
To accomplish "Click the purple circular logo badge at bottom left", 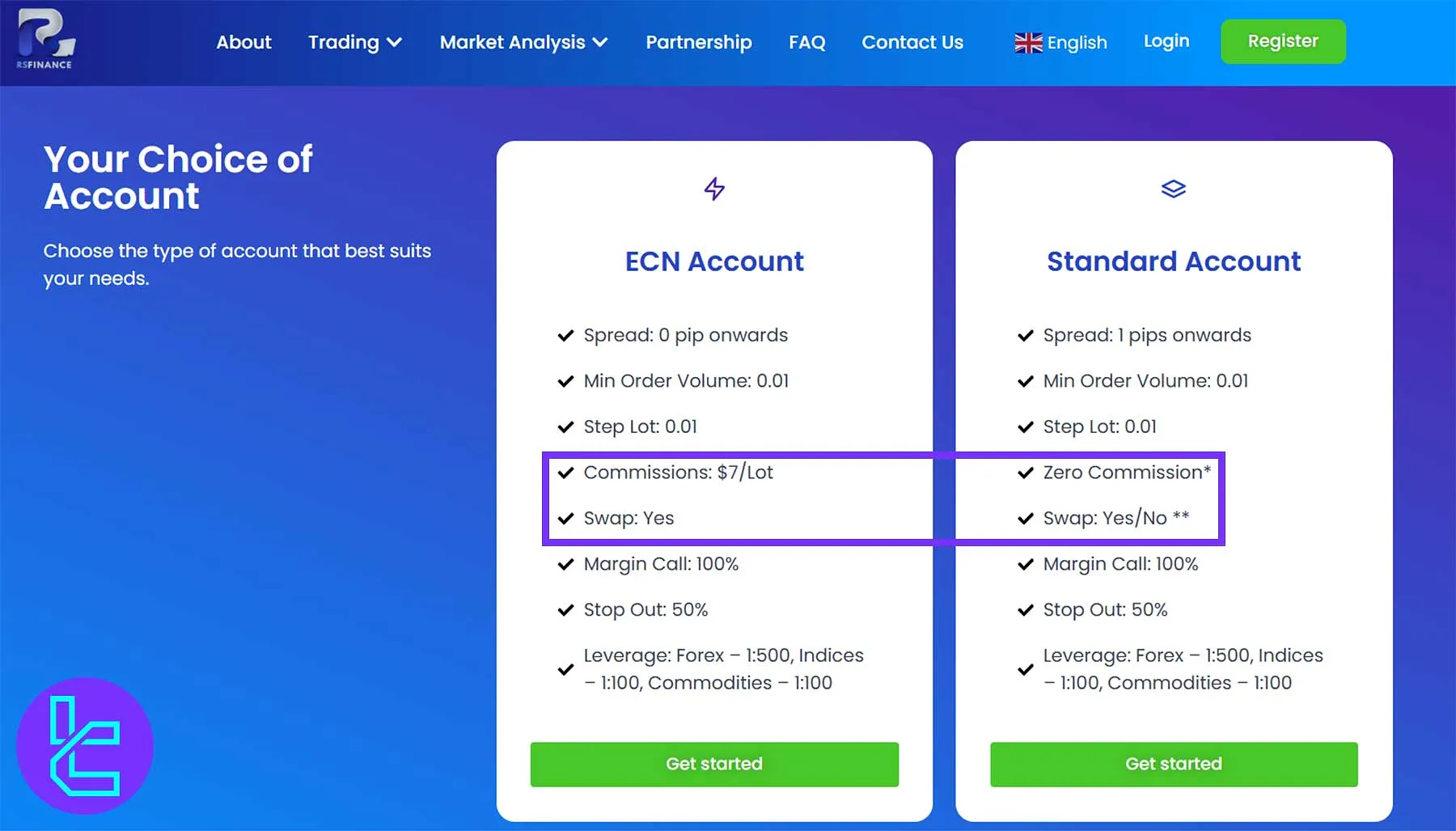I will tap(85, 745).
